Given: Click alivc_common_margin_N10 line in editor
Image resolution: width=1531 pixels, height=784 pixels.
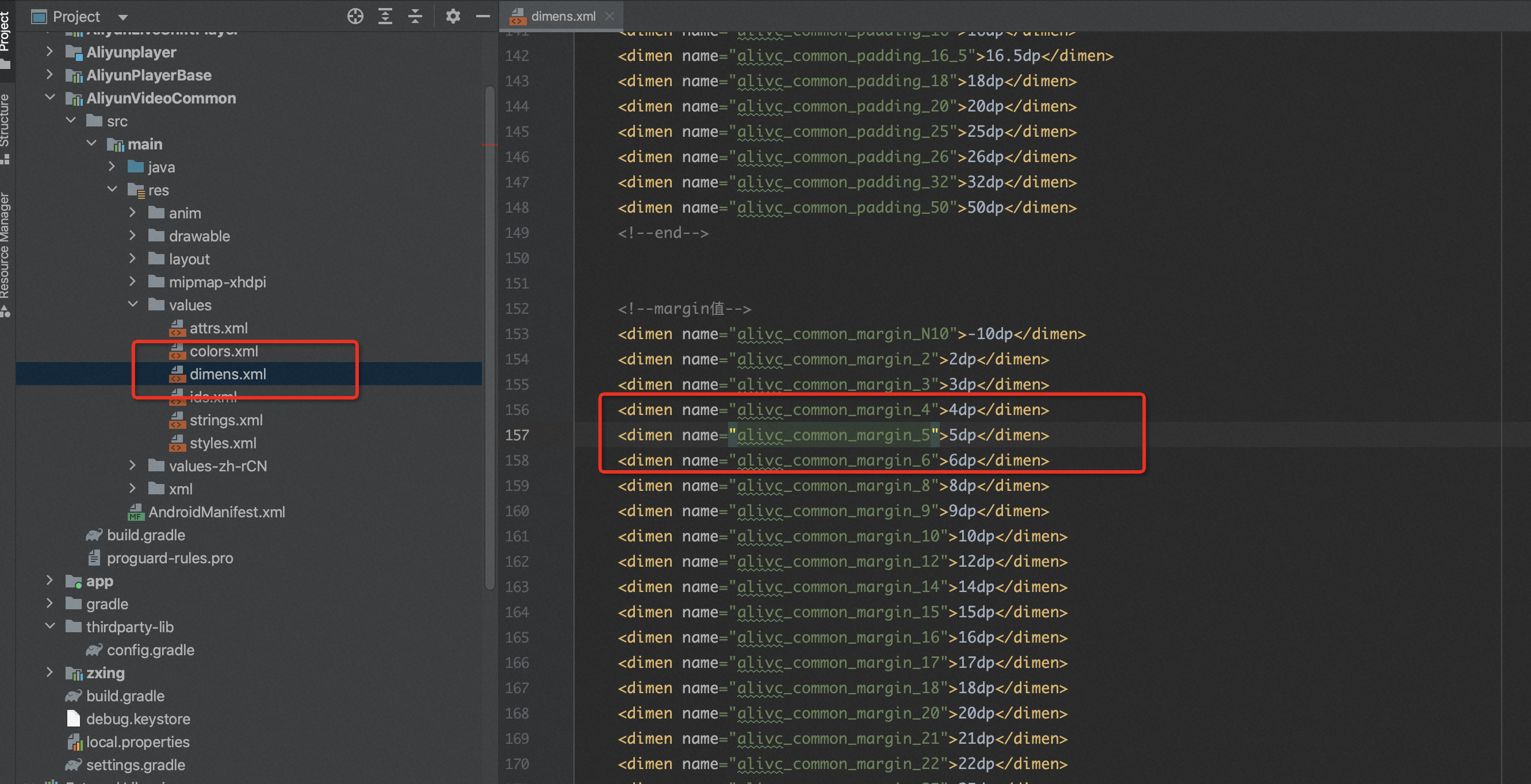Looking at the screenshot, I should (x=852, y=334).
